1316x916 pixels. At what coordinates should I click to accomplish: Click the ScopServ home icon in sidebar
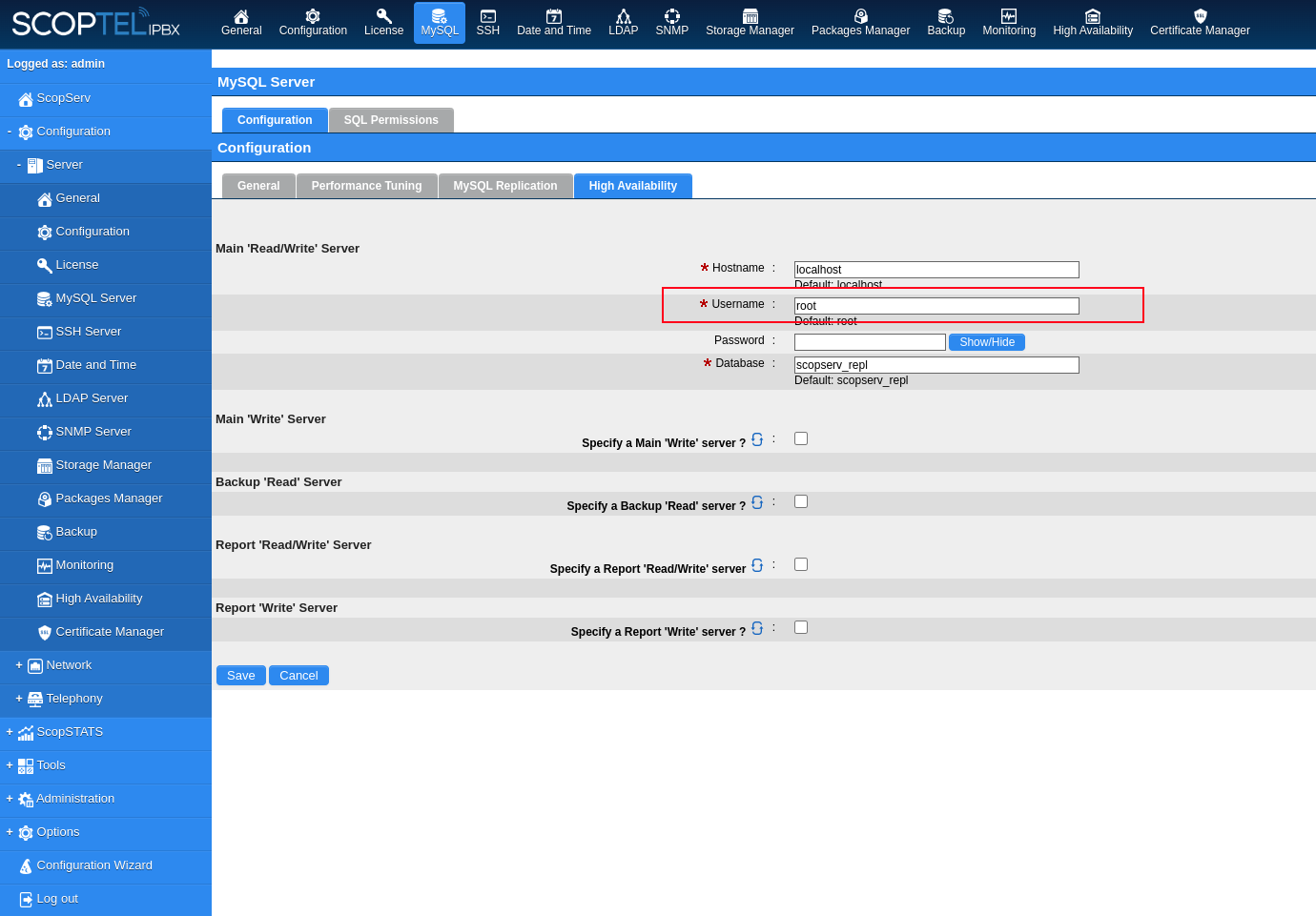tap(26, 99)
